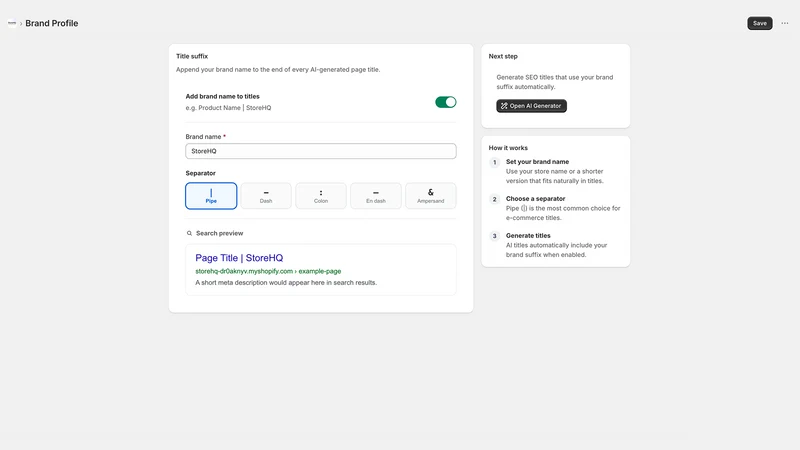This screenshot has width=800, height=450.
Task: Click Set your brand name step text
Action: click(x=537, y=162)
